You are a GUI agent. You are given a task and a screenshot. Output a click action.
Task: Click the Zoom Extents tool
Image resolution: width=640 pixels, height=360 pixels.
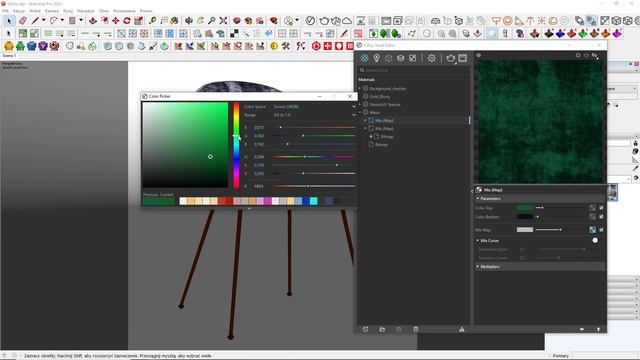(x=223, y=20)
